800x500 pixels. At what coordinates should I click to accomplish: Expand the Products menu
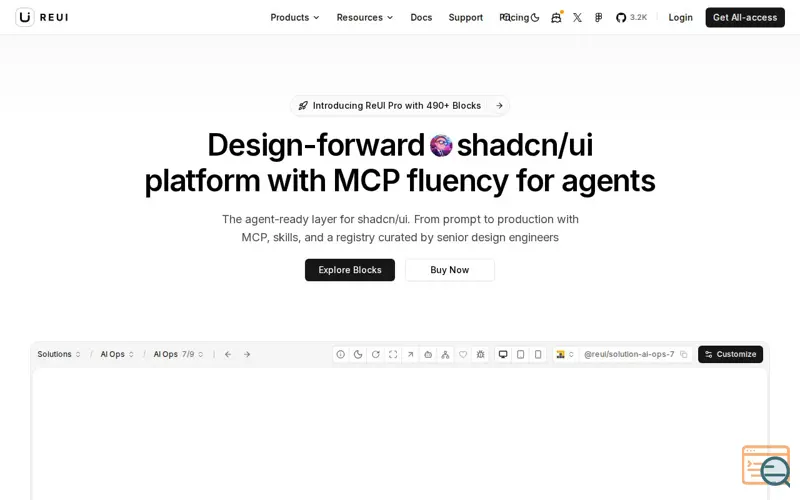click(x=295, y=17)
